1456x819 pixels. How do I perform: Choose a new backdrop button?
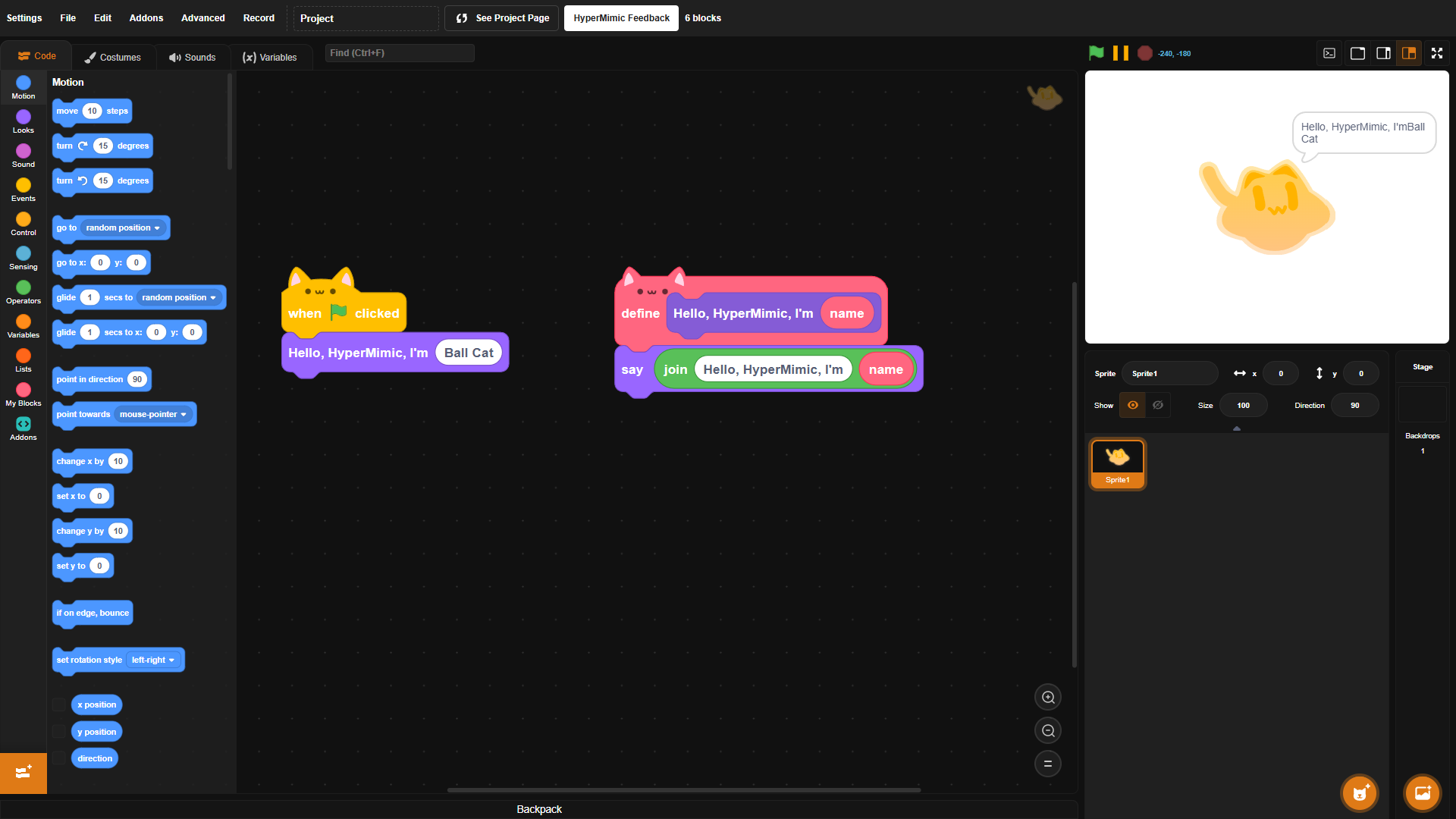tap(1423, 793)
